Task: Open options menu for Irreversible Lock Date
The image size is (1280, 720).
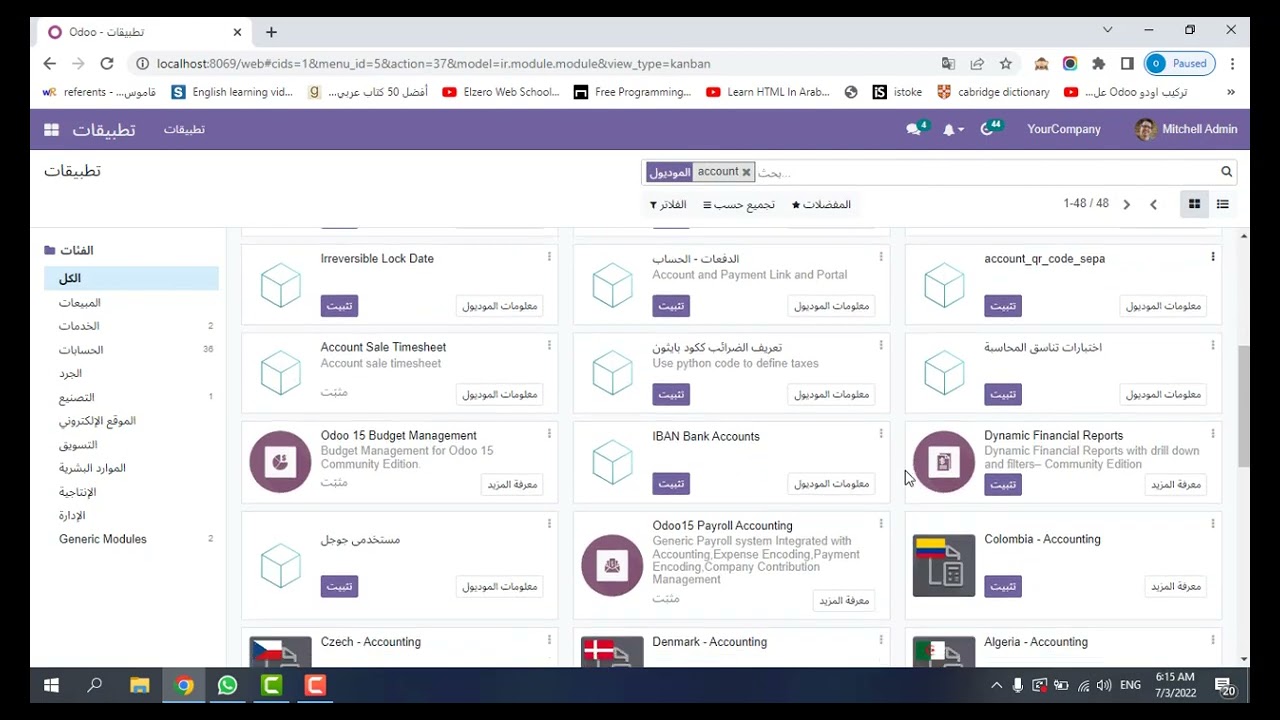Action: pyautogui.click(x=549, y=257)
